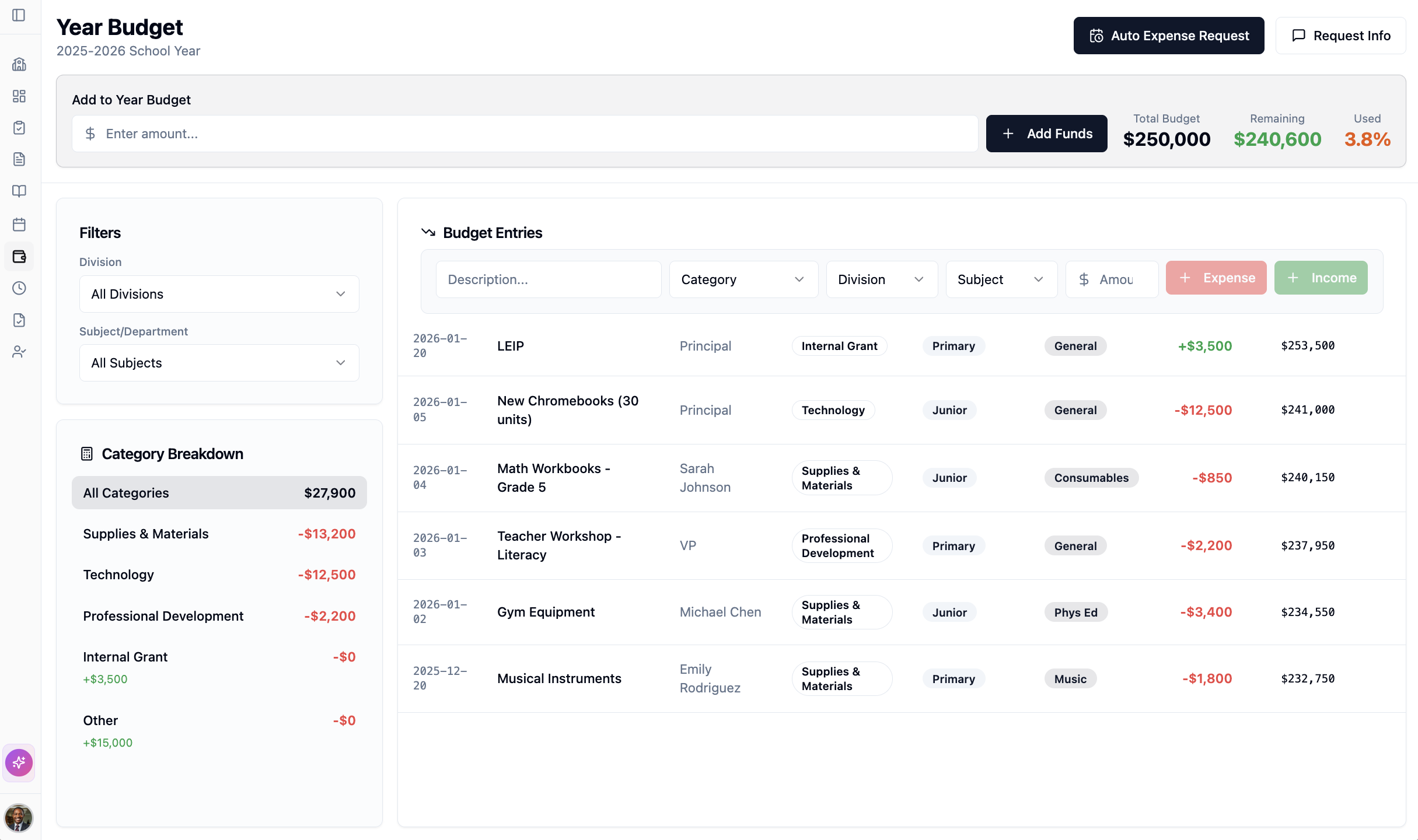Open the document page icon in sidebar
The width and height of the screenshot is (1418, 840).
(x=19, y=159)
